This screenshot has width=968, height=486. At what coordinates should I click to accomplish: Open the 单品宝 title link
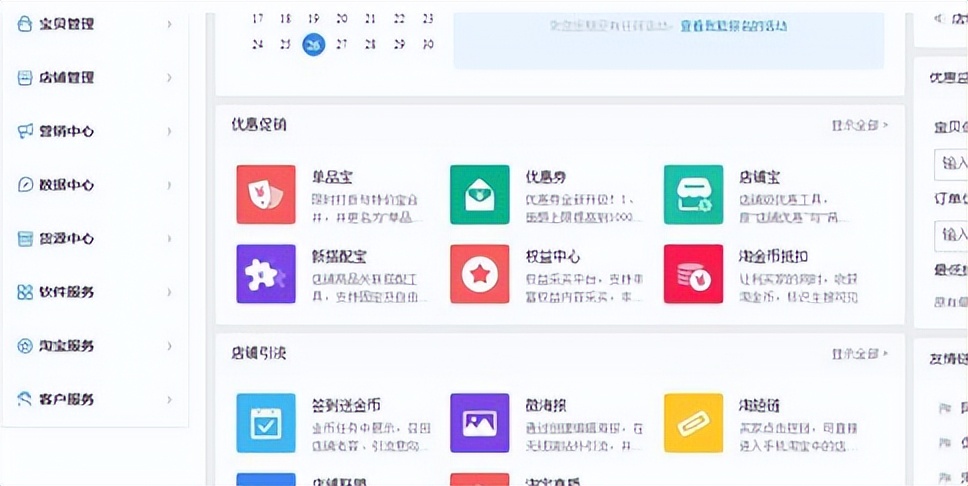(332, 177)
